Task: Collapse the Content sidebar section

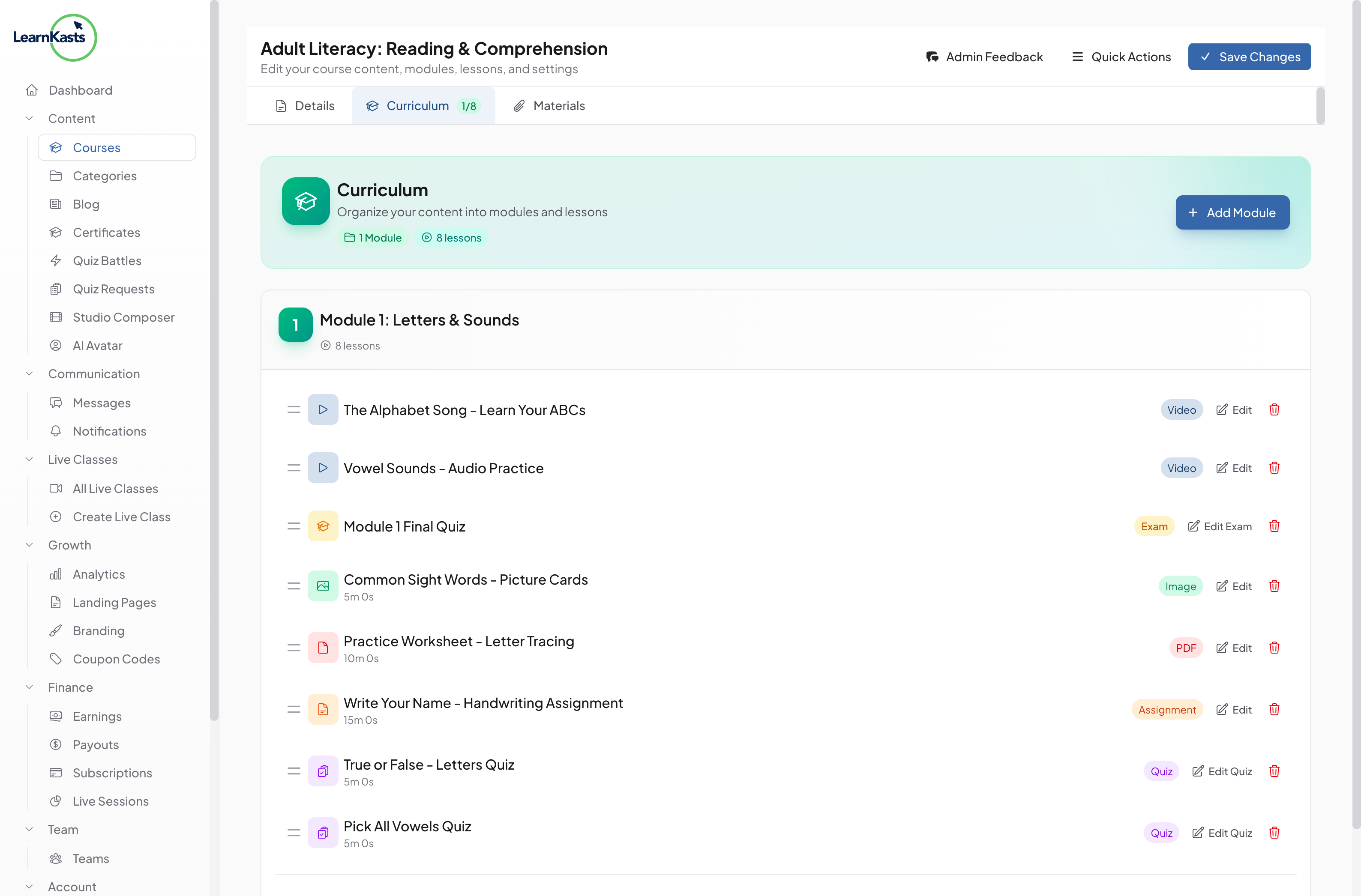Action: tap(30, 118)
